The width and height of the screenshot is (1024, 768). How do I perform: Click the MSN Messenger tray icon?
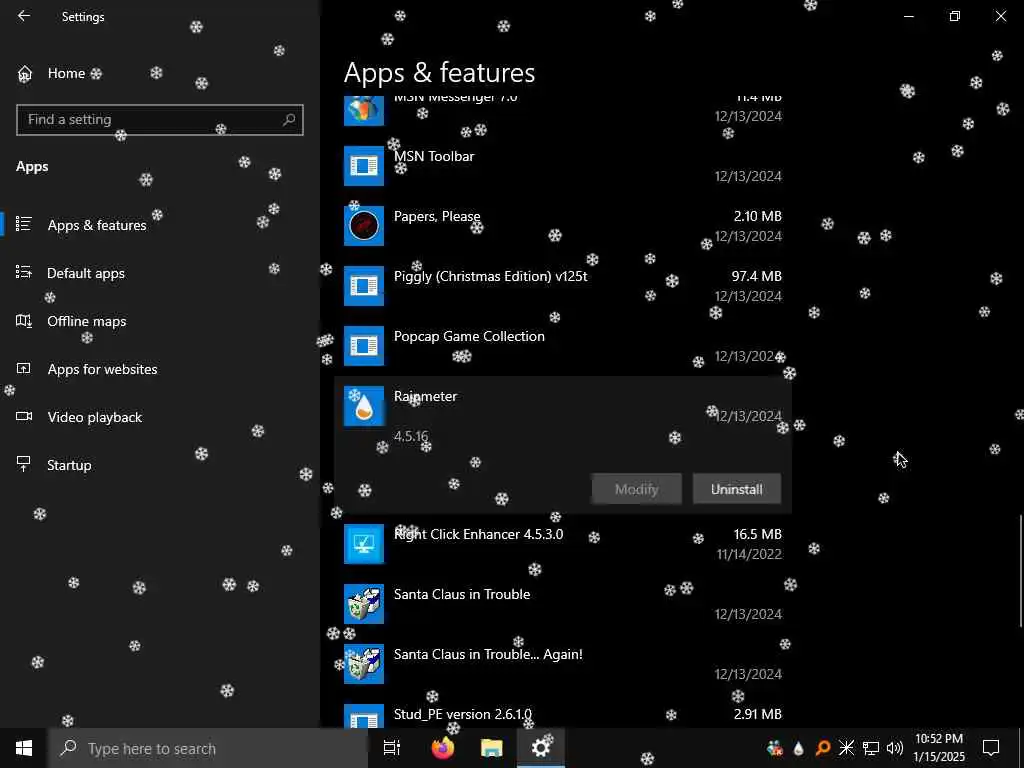pyautogui.click(x=775, y=748)
